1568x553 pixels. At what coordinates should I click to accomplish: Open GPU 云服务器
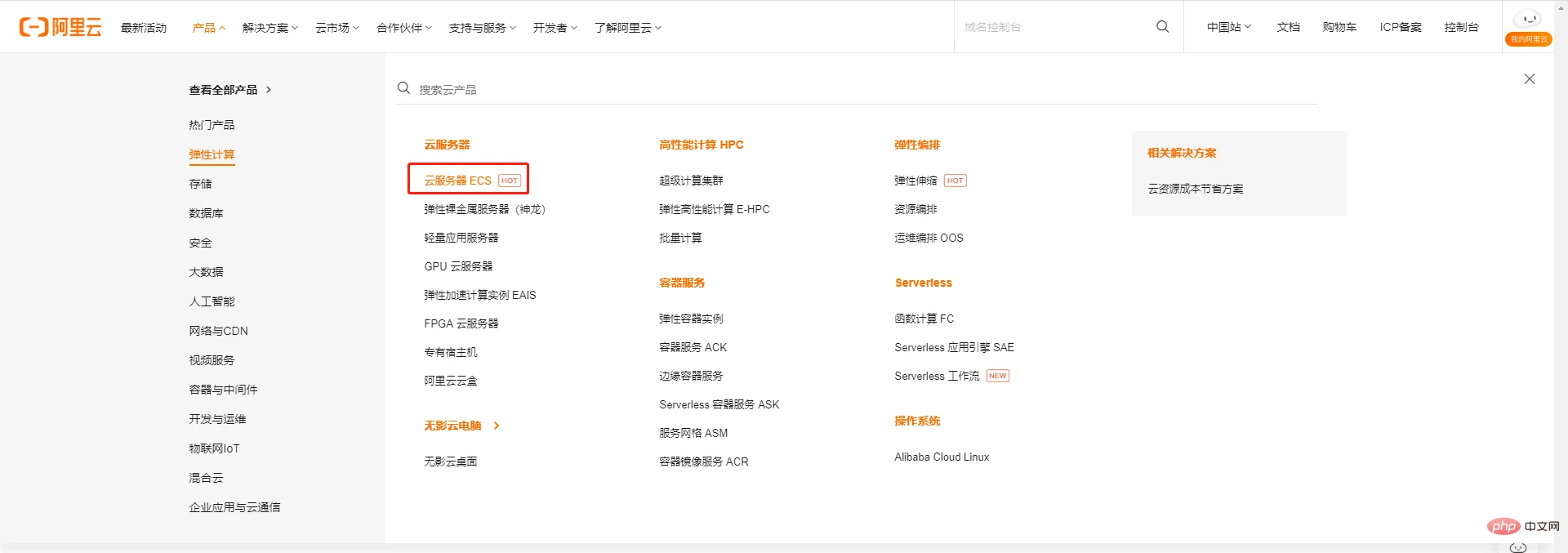(458, 266)
